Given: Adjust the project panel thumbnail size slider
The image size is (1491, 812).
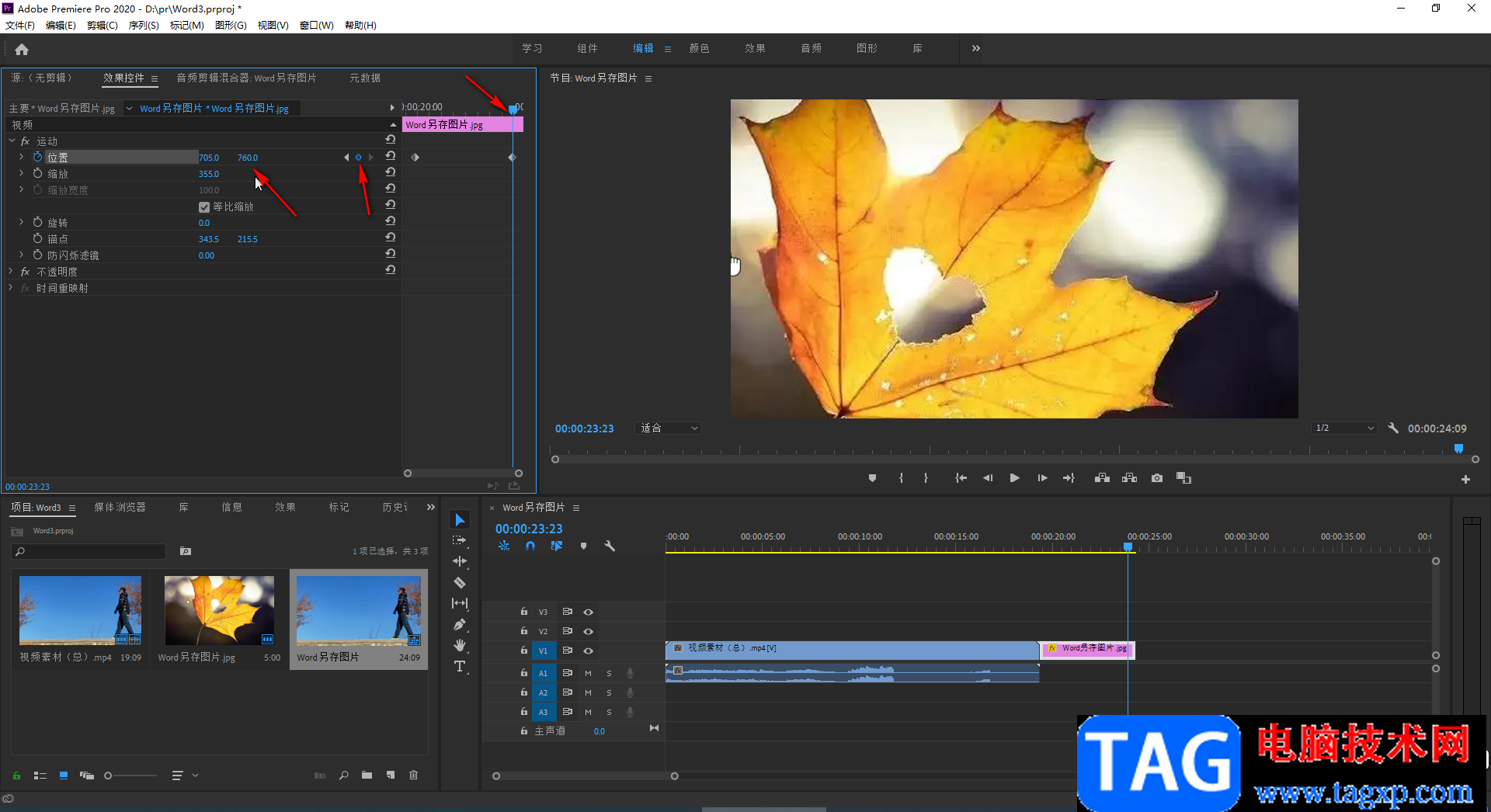Looking at the screenshot, I should [x=109, y=776].
